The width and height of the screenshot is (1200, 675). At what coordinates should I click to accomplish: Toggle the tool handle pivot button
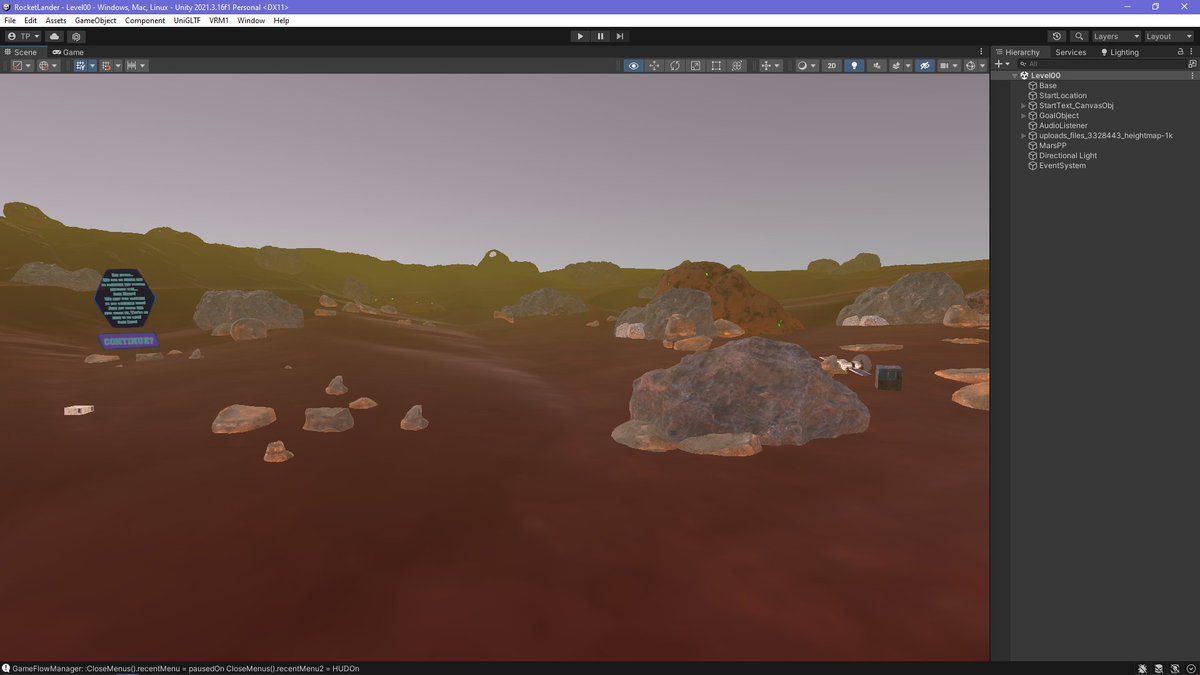21,66
